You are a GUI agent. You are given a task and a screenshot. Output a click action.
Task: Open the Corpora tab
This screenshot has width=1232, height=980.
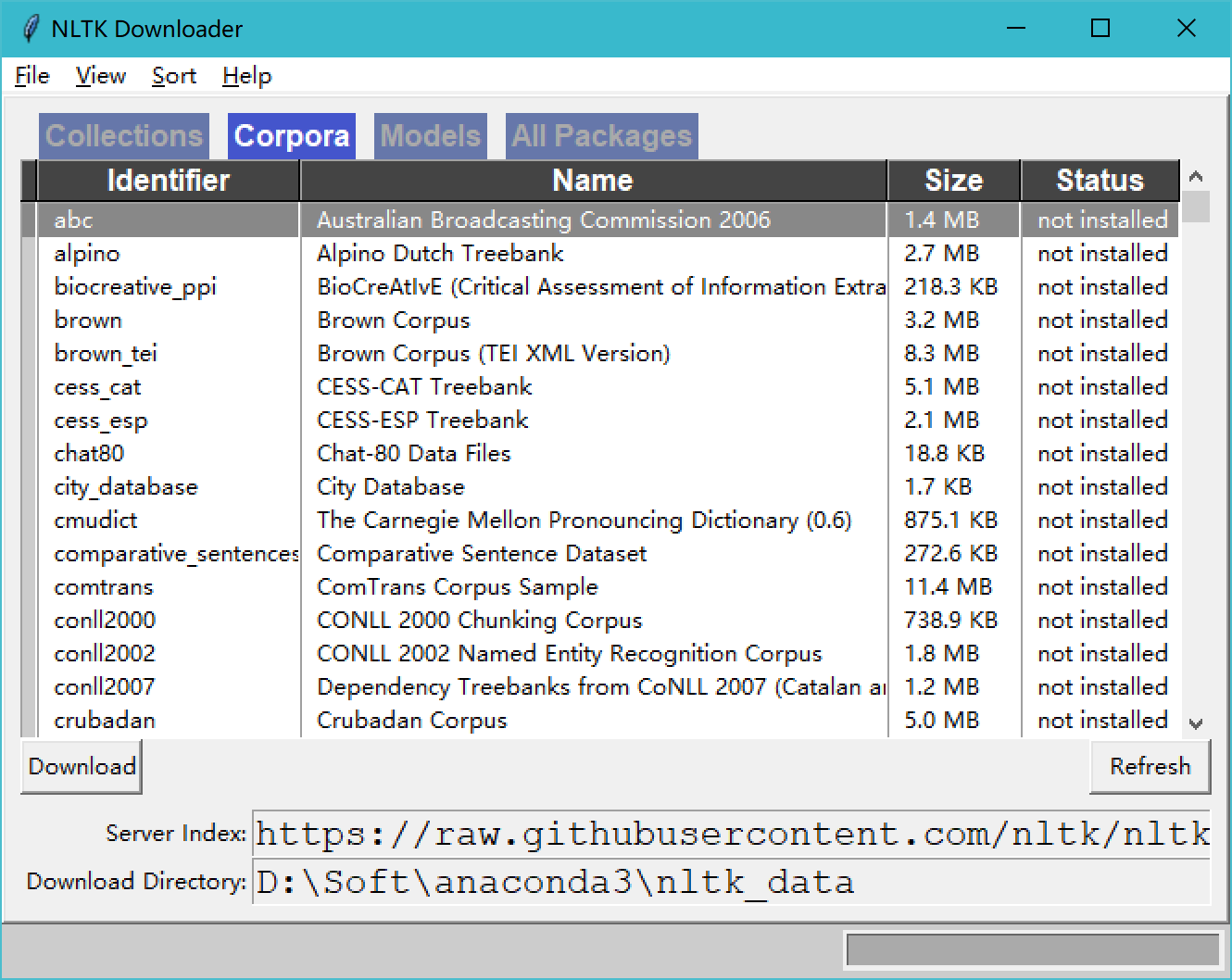pyautogui.click(x=291, y=135)
